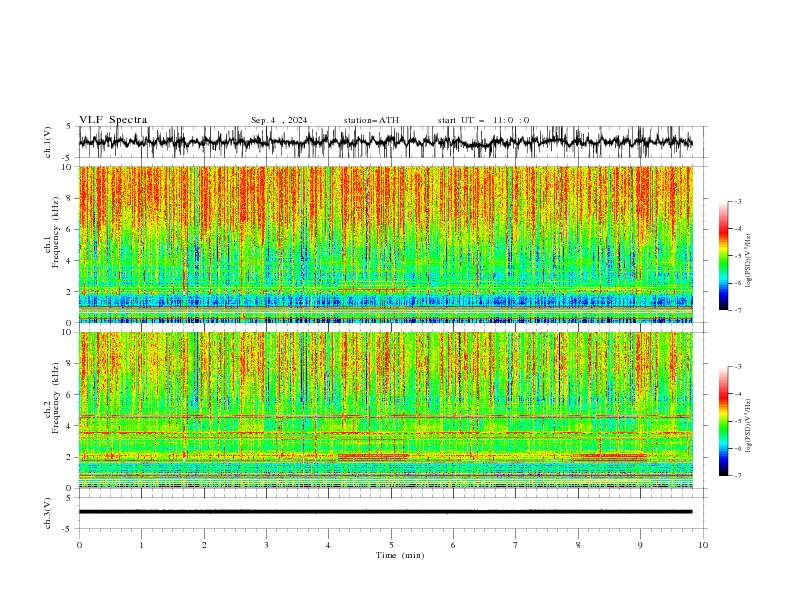Click the upper PSD color scale bar
The width and height of the screenshot is (792, 612).
tap(723, 256)
